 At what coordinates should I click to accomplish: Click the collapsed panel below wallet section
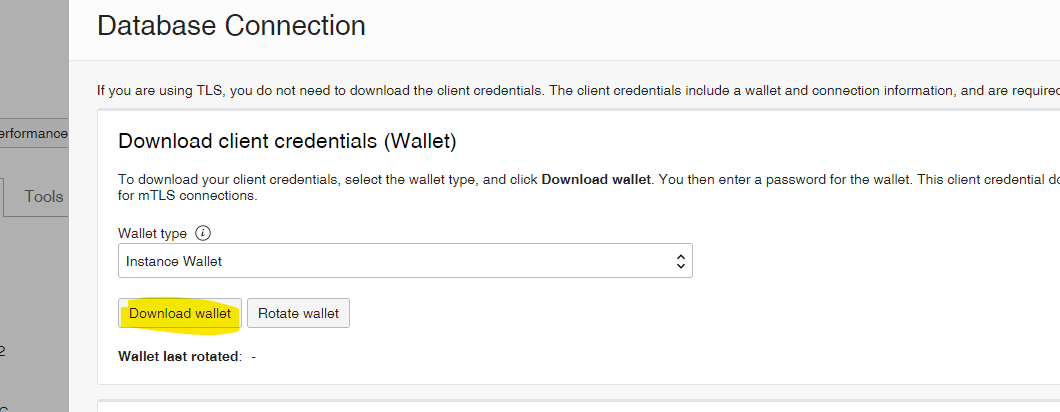(x=578, y=406)
